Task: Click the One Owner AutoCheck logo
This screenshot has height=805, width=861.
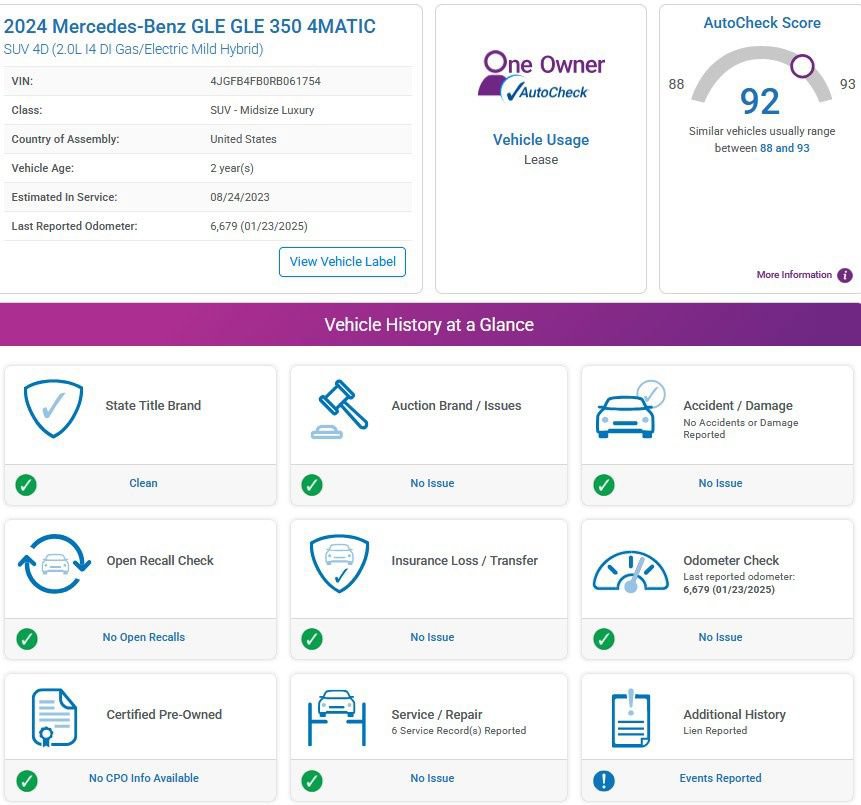Action: (x=541, y=76)
